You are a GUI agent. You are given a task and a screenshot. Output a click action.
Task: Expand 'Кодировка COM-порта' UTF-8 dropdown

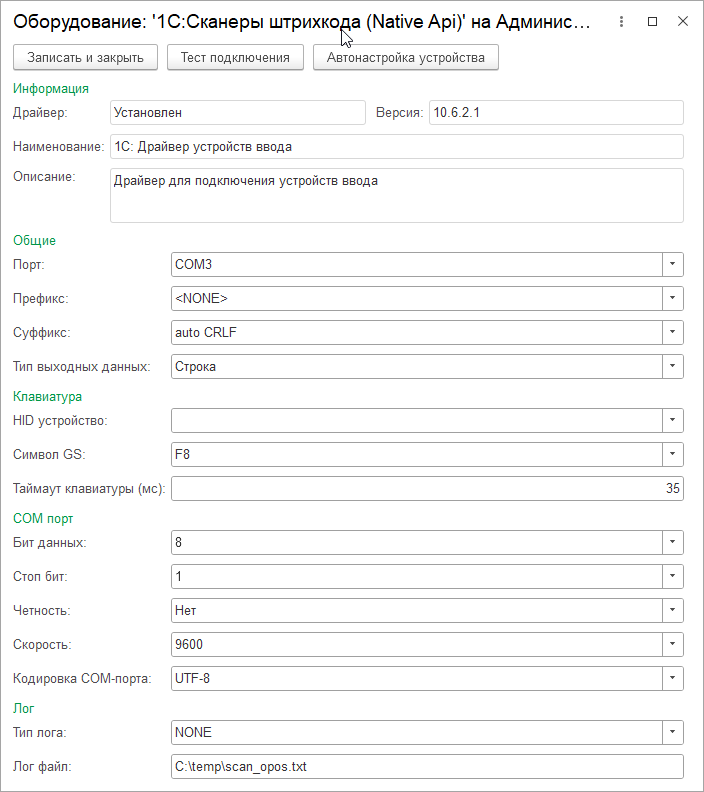673,678
